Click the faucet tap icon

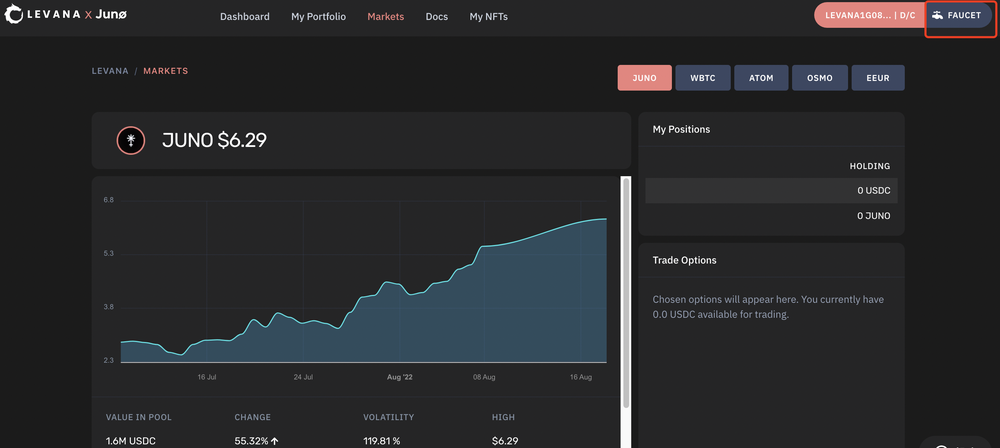(938, 15)
